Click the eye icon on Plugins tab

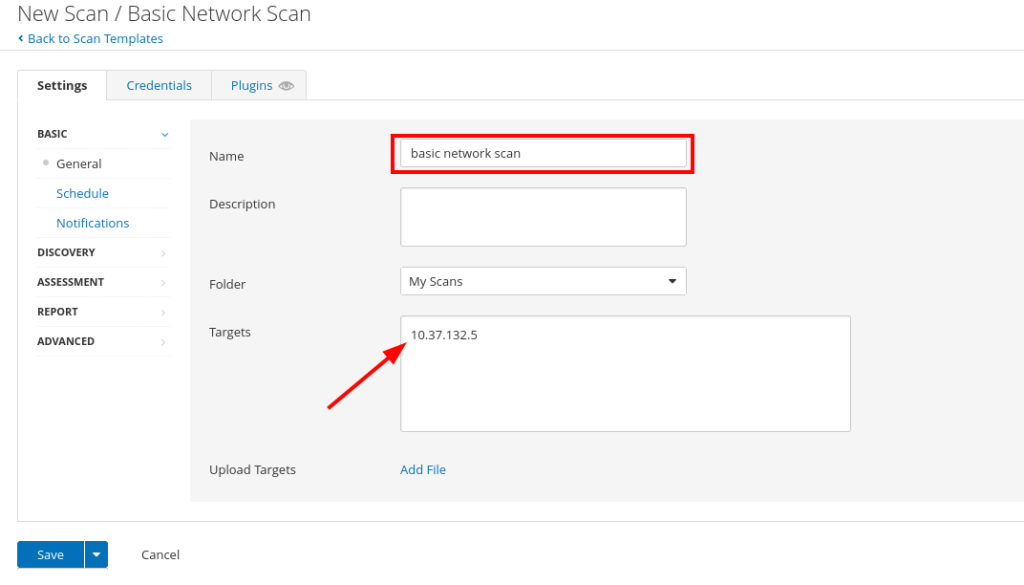pyautogui.click(x=286, y=86)
